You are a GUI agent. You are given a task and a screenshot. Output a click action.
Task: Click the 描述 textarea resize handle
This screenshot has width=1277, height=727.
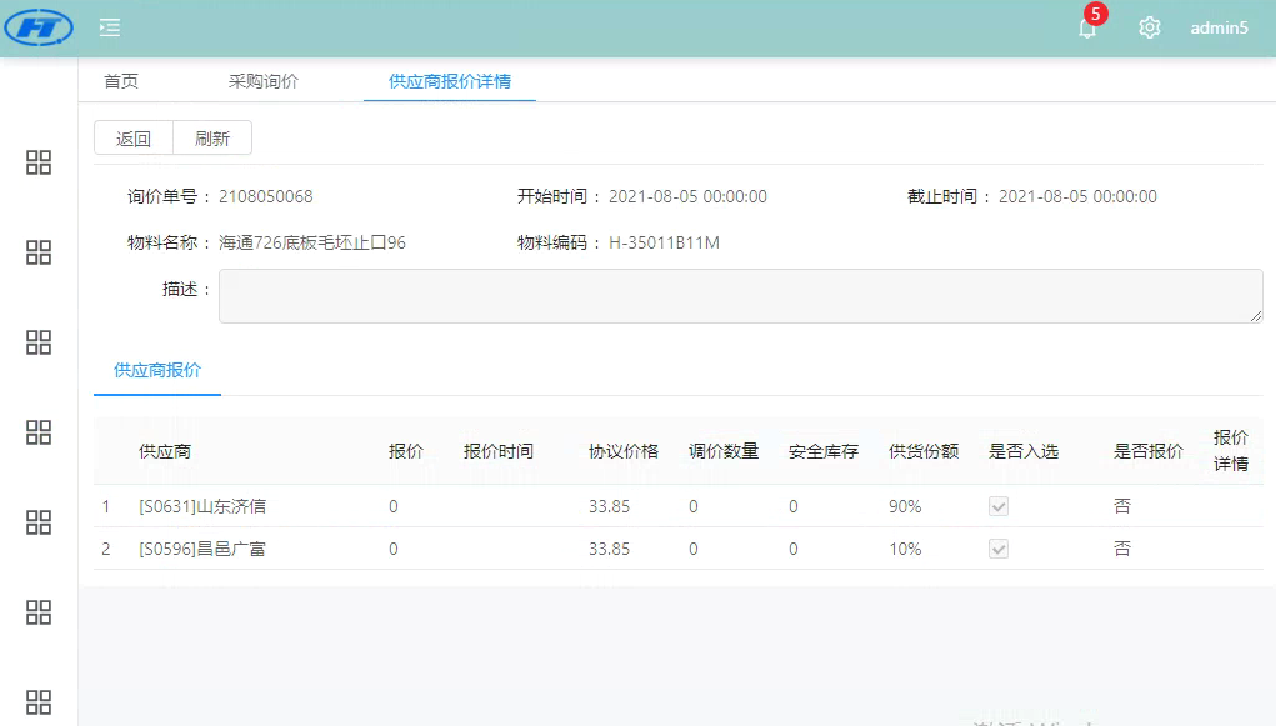point(1256,316)
